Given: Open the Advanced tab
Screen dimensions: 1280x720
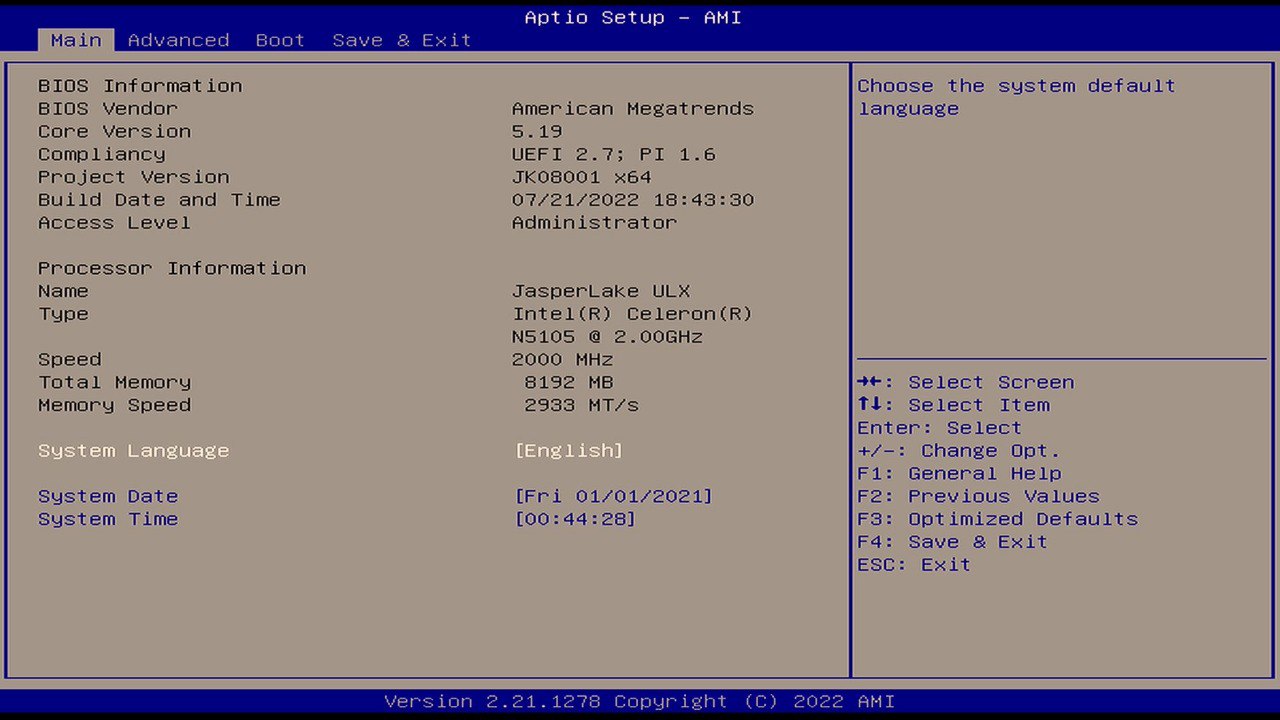Looking at the screenshot, I should (x=178, y=40).
